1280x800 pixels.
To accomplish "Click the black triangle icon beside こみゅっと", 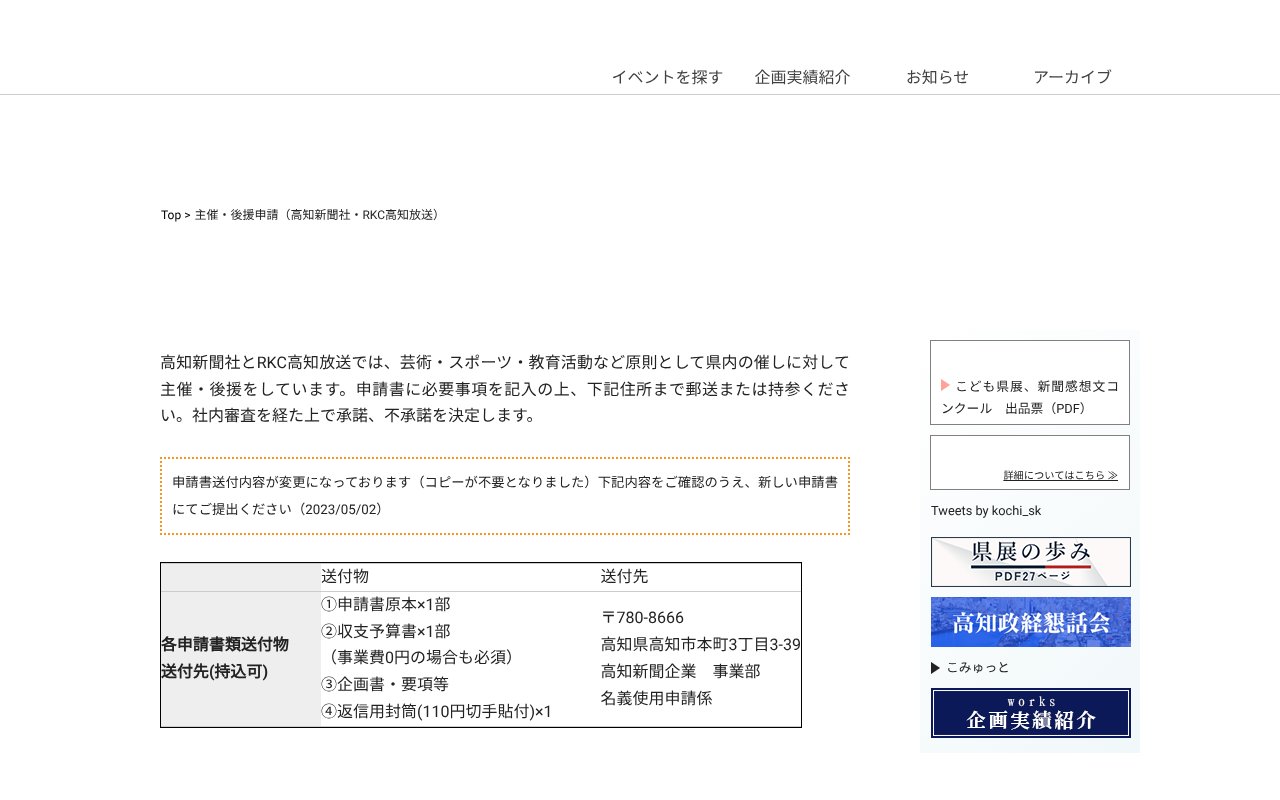I will tap(935, 668).
